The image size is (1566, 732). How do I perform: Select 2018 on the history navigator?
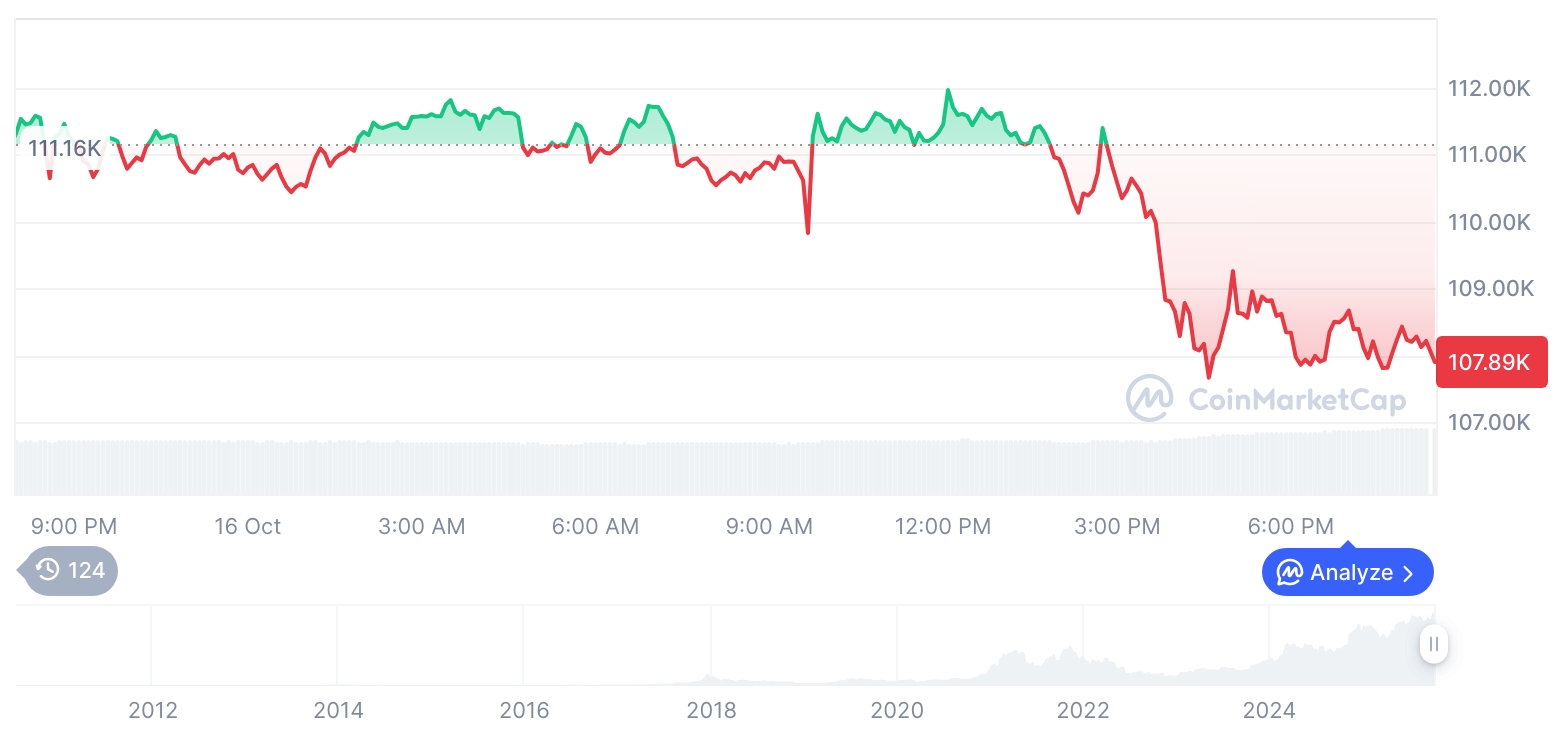[711, 711]
